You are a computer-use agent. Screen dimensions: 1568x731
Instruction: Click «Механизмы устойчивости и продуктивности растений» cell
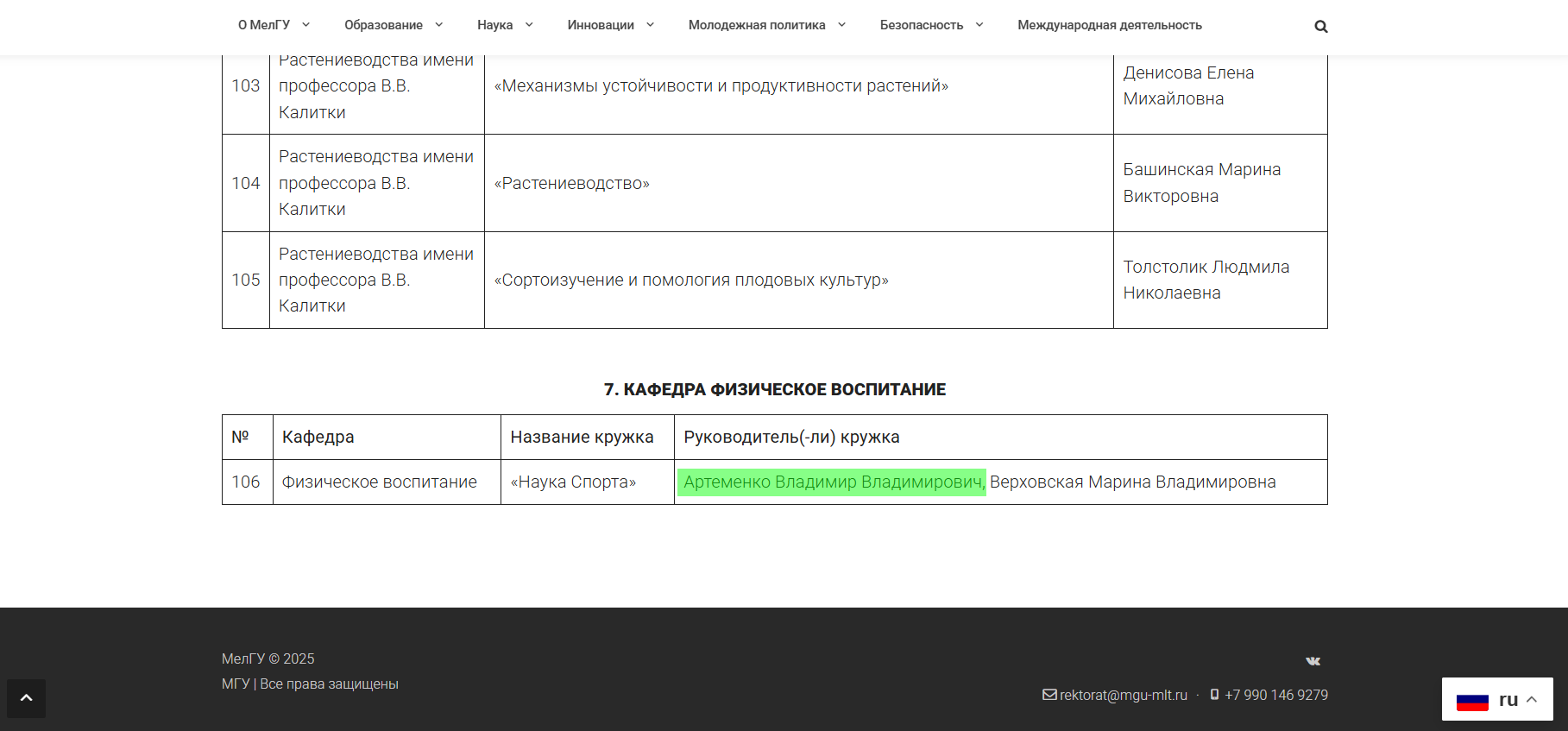[x=799, y=86]
